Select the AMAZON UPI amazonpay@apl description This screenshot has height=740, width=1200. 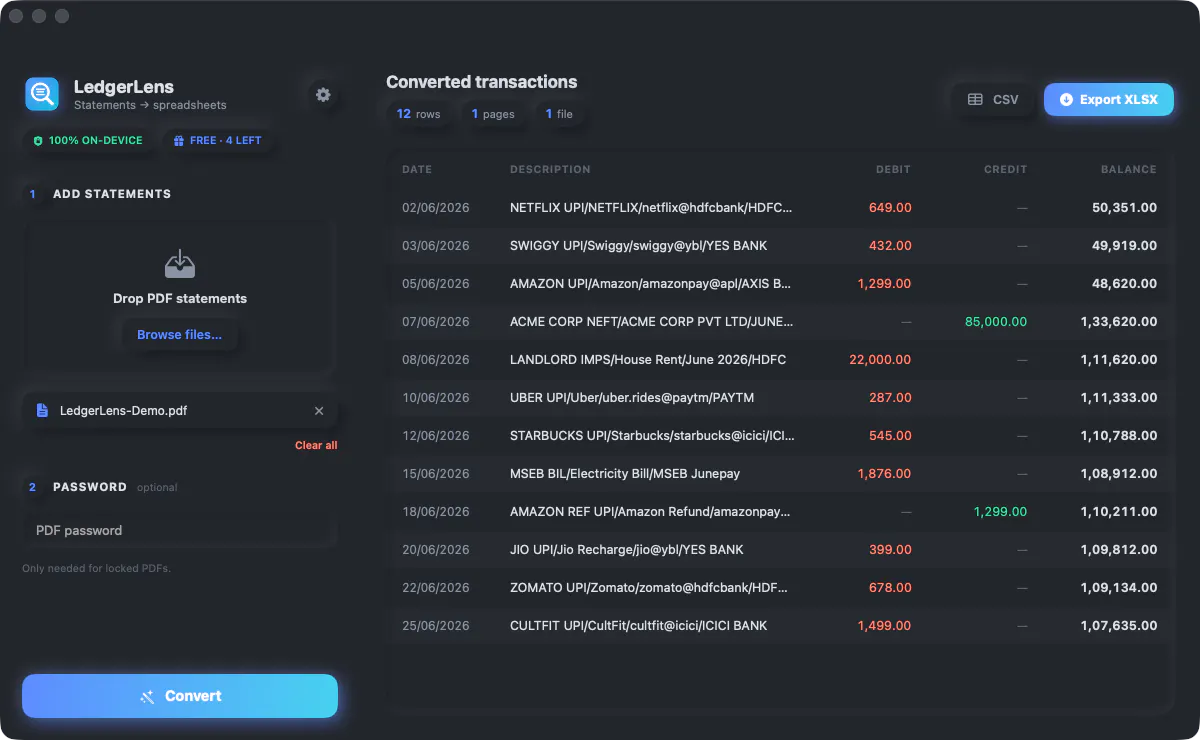[x=651, y=284]
